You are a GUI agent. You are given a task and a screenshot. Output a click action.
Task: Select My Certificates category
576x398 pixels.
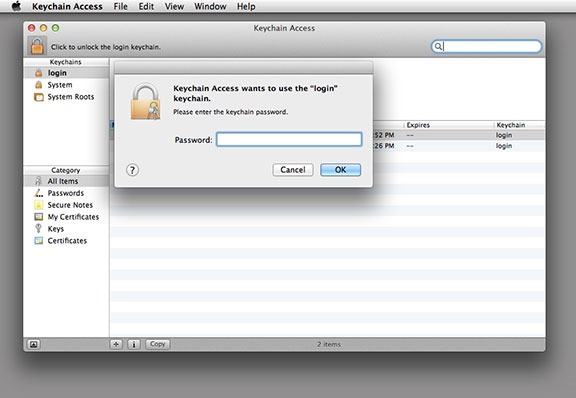point(66,217)
